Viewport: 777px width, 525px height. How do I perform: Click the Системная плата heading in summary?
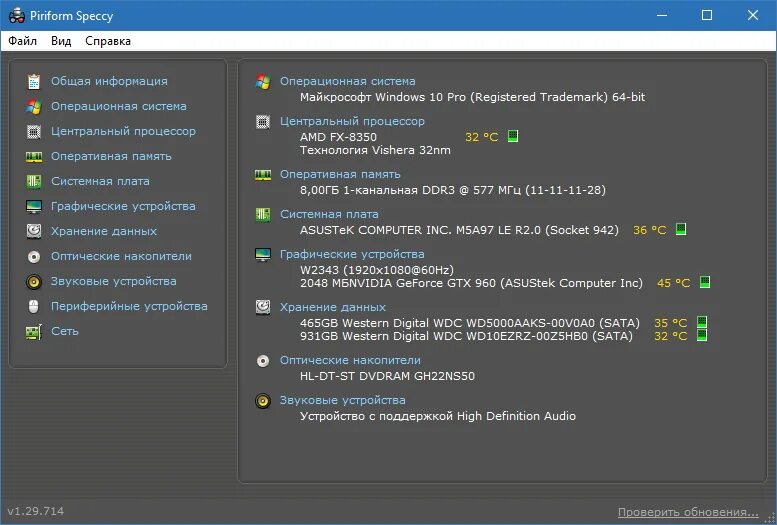pyautogui.click(x=329, y=214)
